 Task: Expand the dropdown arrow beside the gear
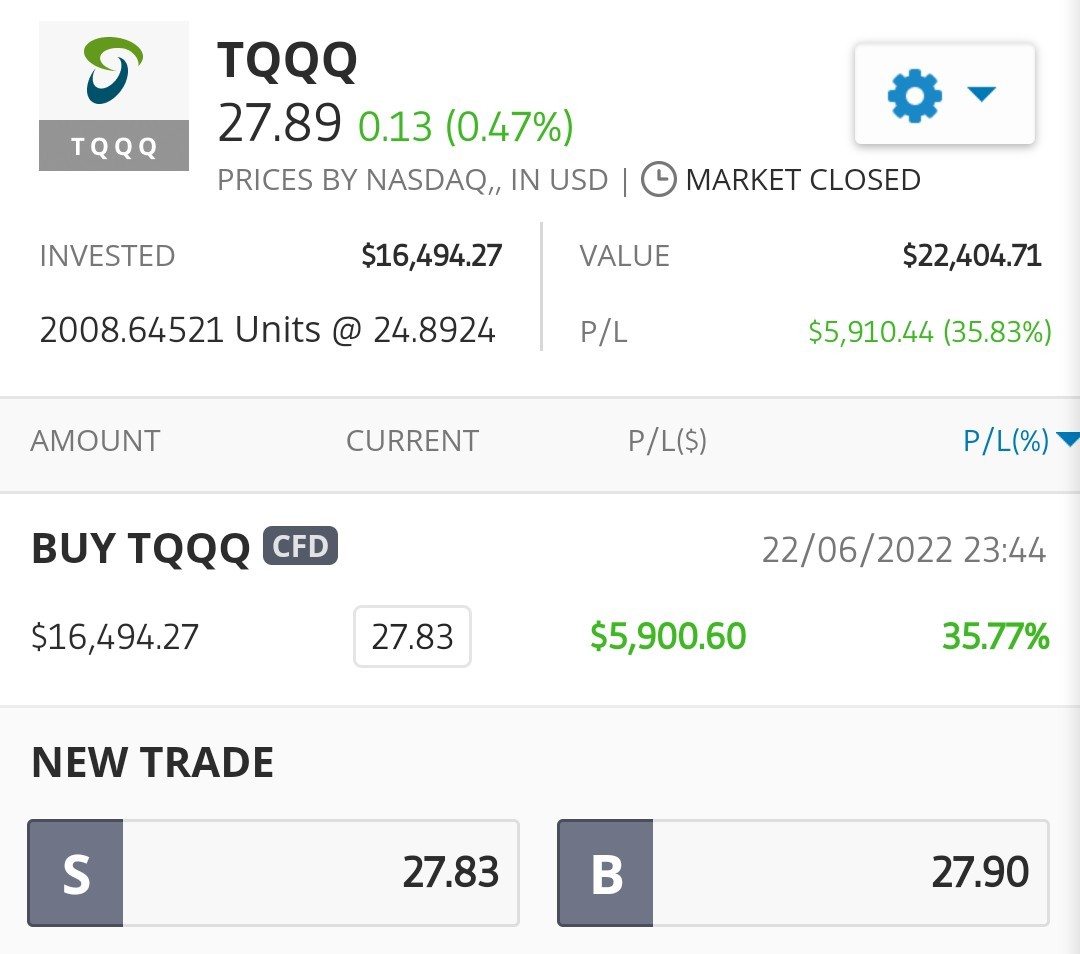(x=982, y=94)
